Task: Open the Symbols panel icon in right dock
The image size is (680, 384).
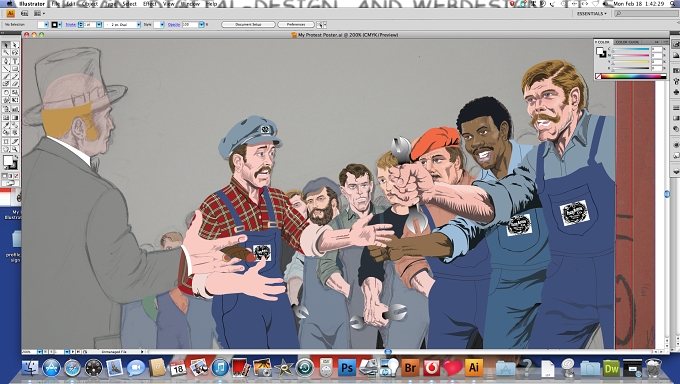Action: coord(676,92)
